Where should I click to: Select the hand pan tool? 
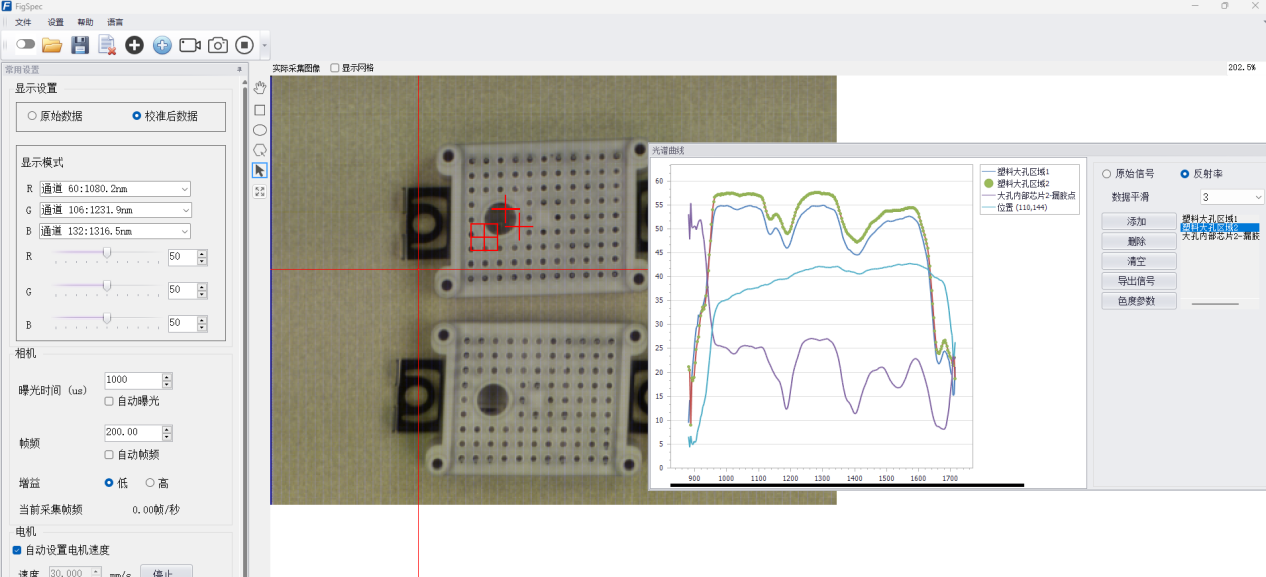click(260, 88)
